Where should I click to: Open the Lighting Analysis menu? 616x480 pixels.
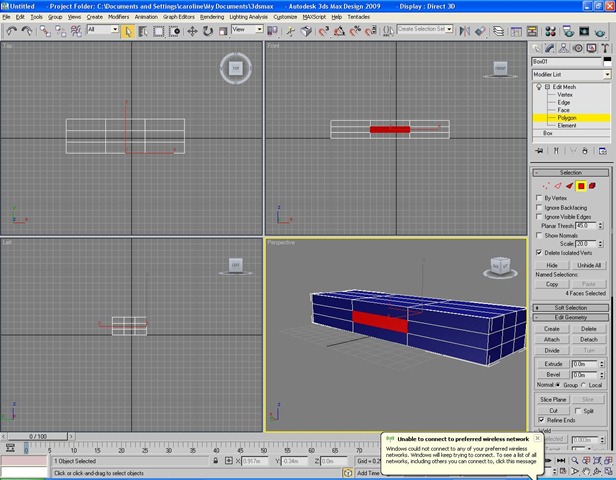(248, 17)
